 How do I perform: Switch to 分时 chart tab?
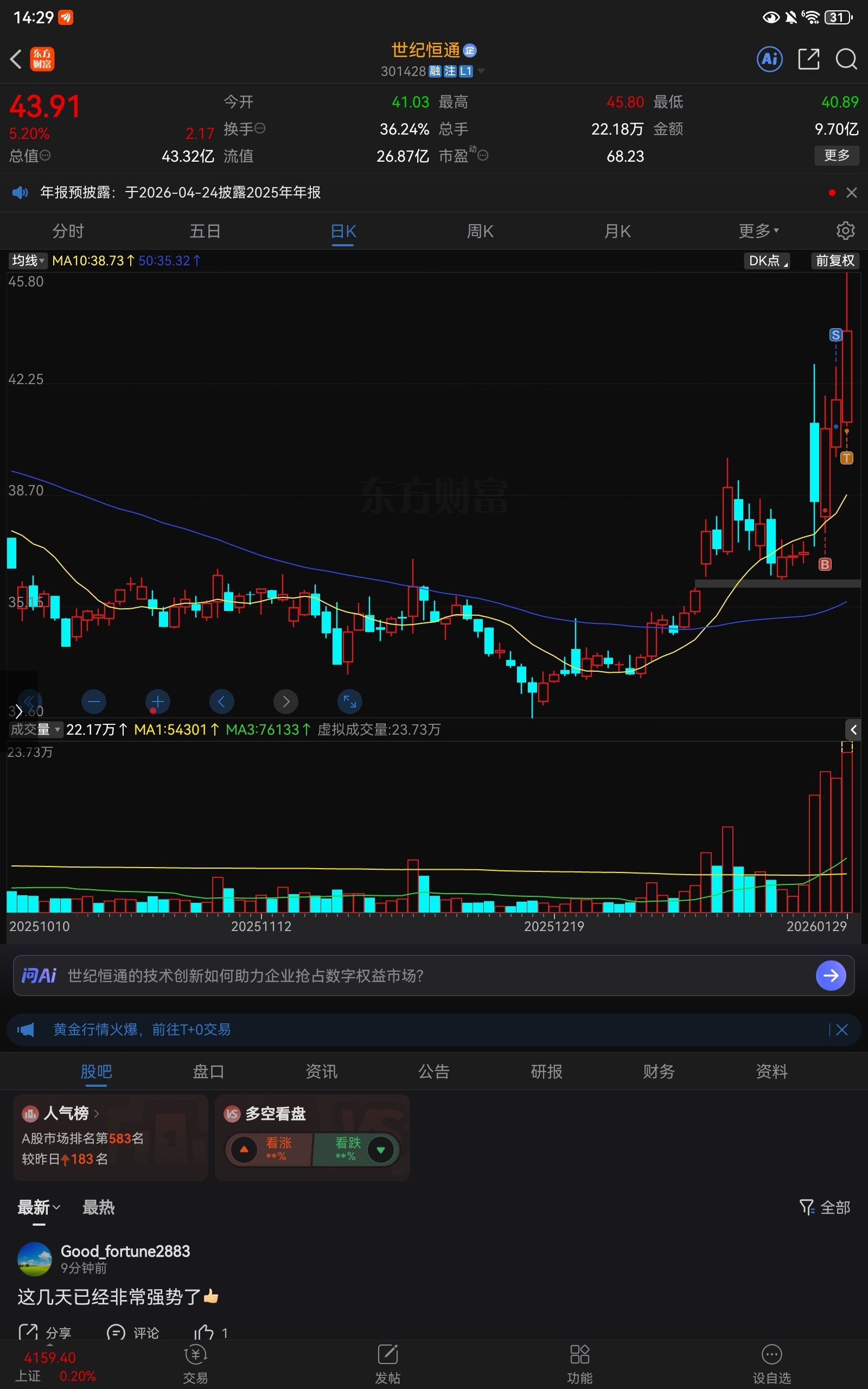click(x=68, y=231)
